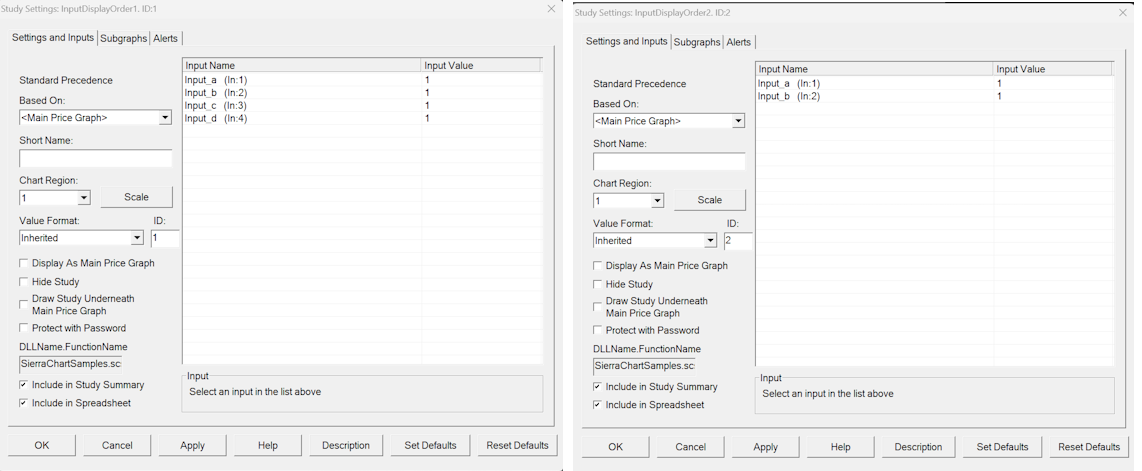Switch to Alerts tab in InputDisplayOrder2 dialog
Image resolution: width=1142 pixels, height=471 pixels.
click(739, 42)
